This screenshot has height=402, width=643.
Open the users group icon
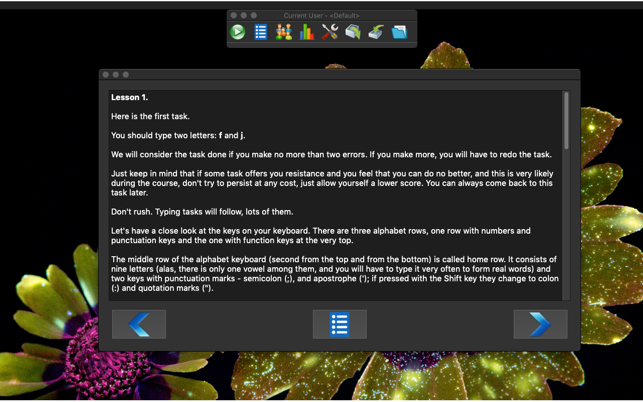[283, 32]
